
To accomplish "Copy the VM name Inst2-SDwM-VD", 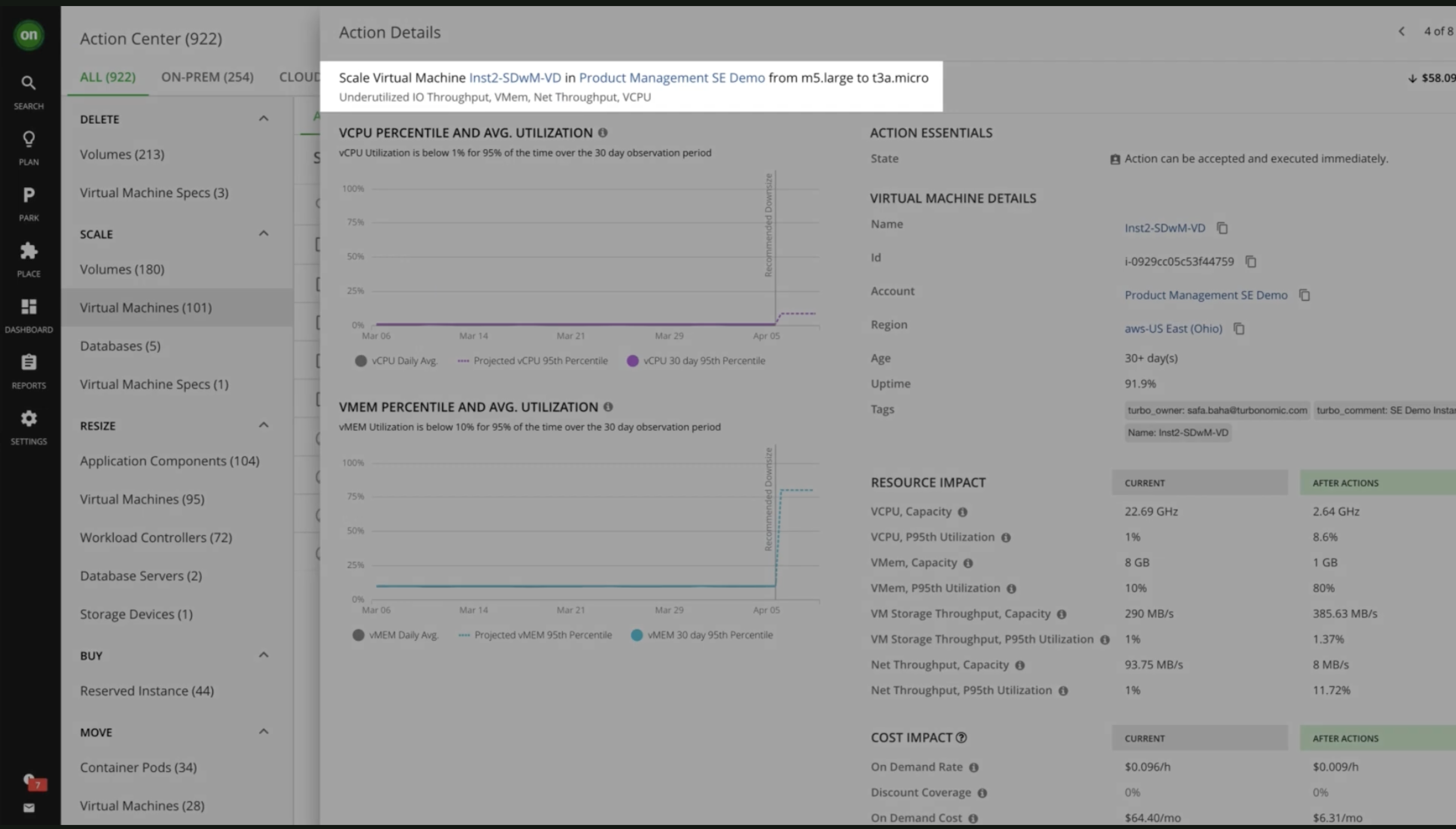I will coord(1222,228).
